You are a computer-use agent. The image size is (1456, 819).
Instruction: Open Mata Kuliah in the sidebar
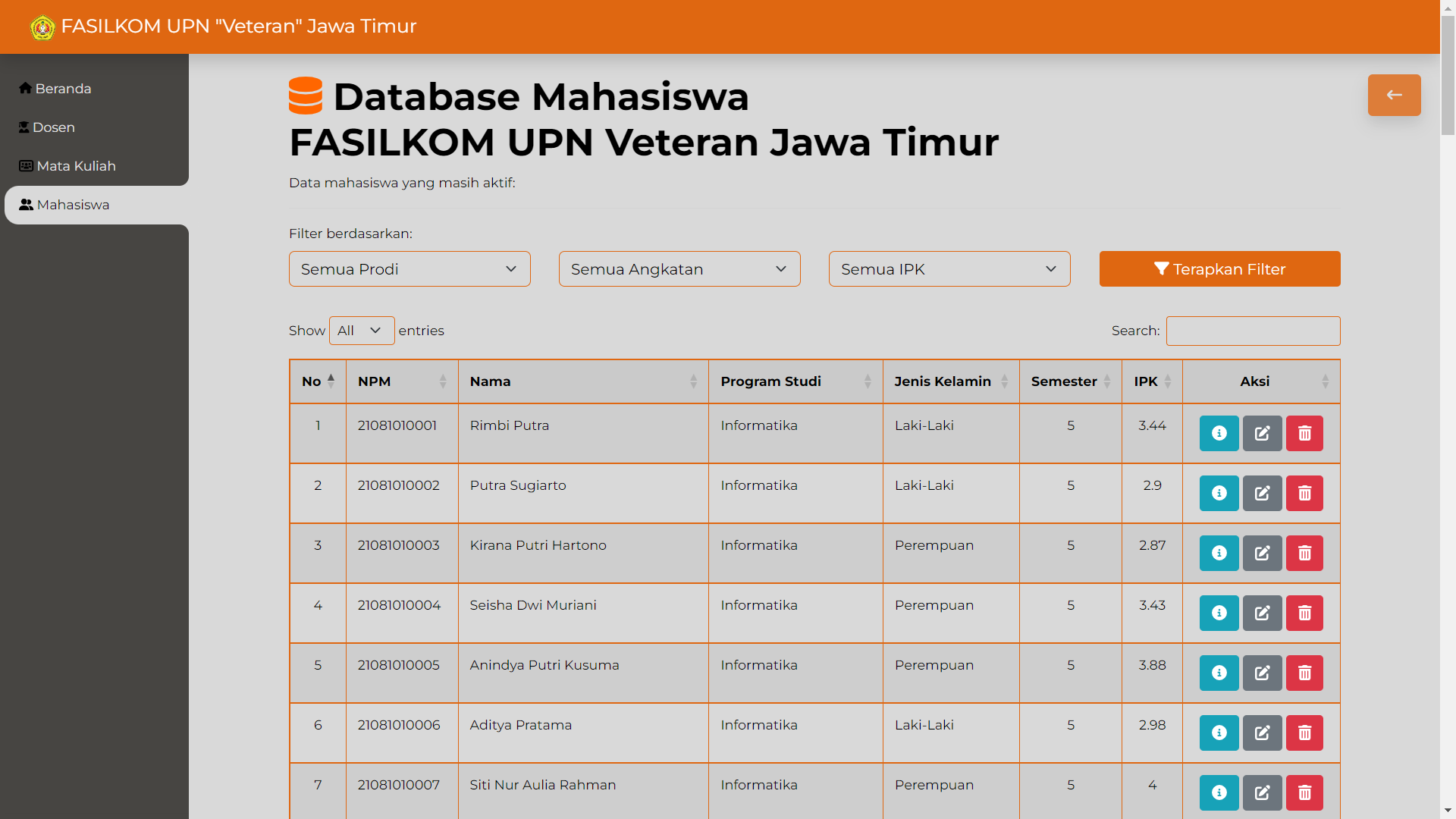[x=67, y=166]
